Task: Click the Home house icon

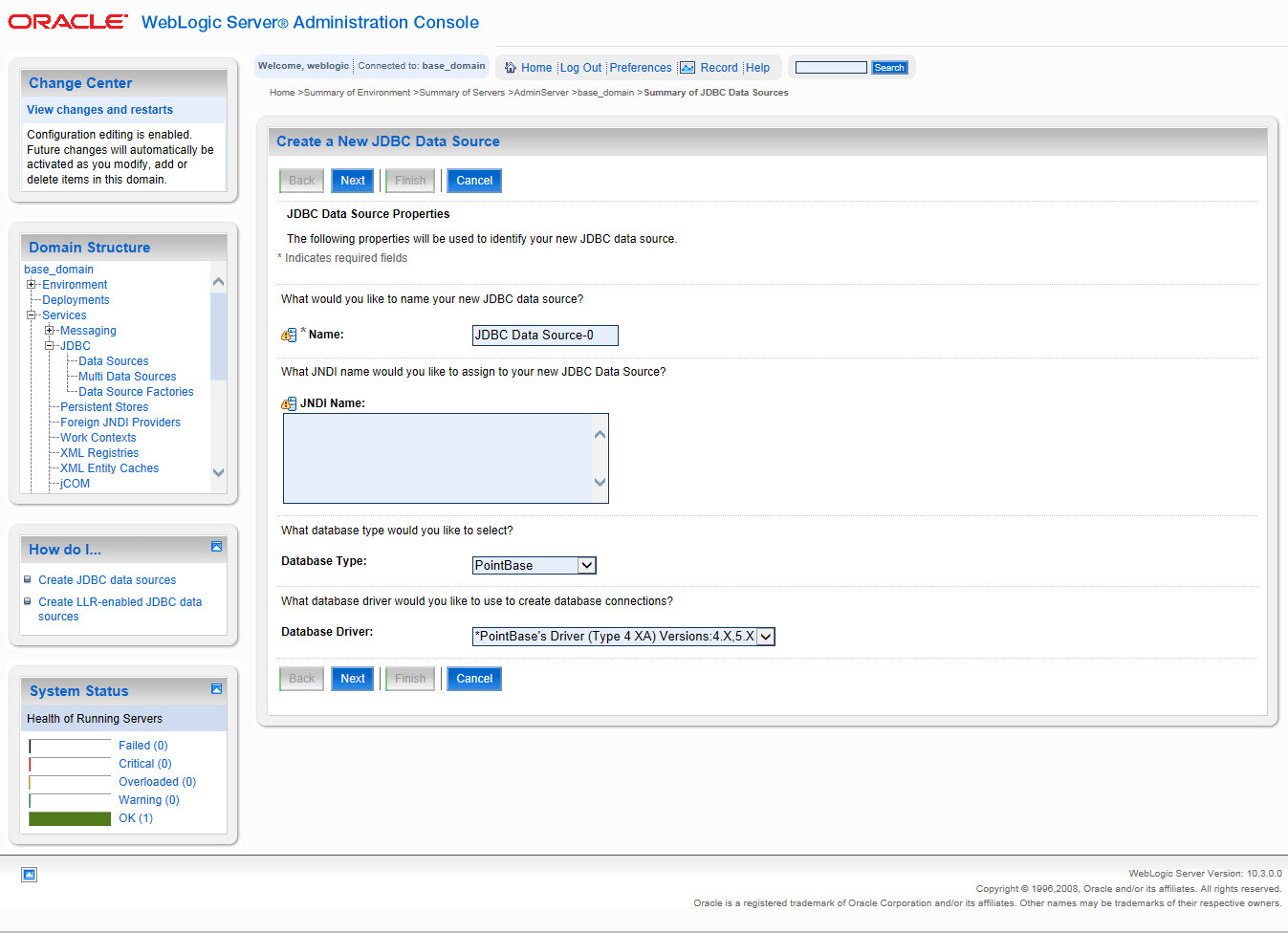Action: 511,68
